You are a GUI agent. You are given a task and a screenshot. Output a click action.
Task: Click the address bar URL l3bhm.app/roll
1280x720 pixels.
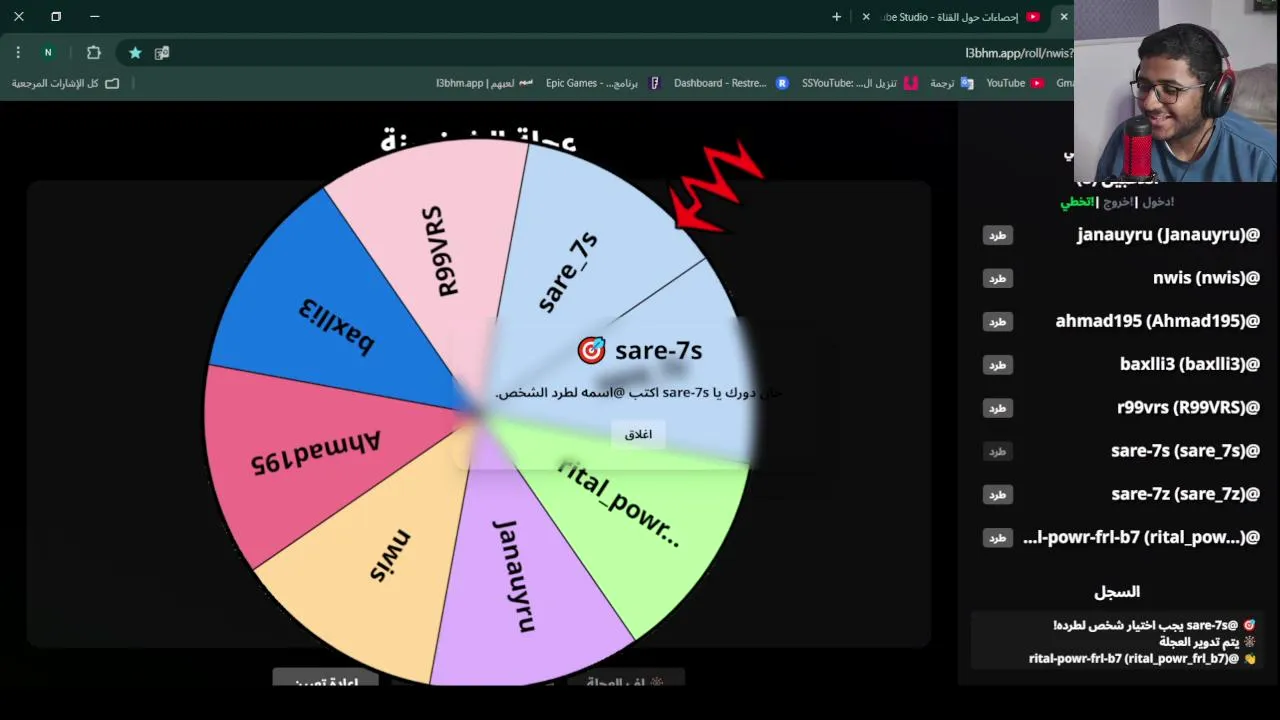(x=1018, y=53)
